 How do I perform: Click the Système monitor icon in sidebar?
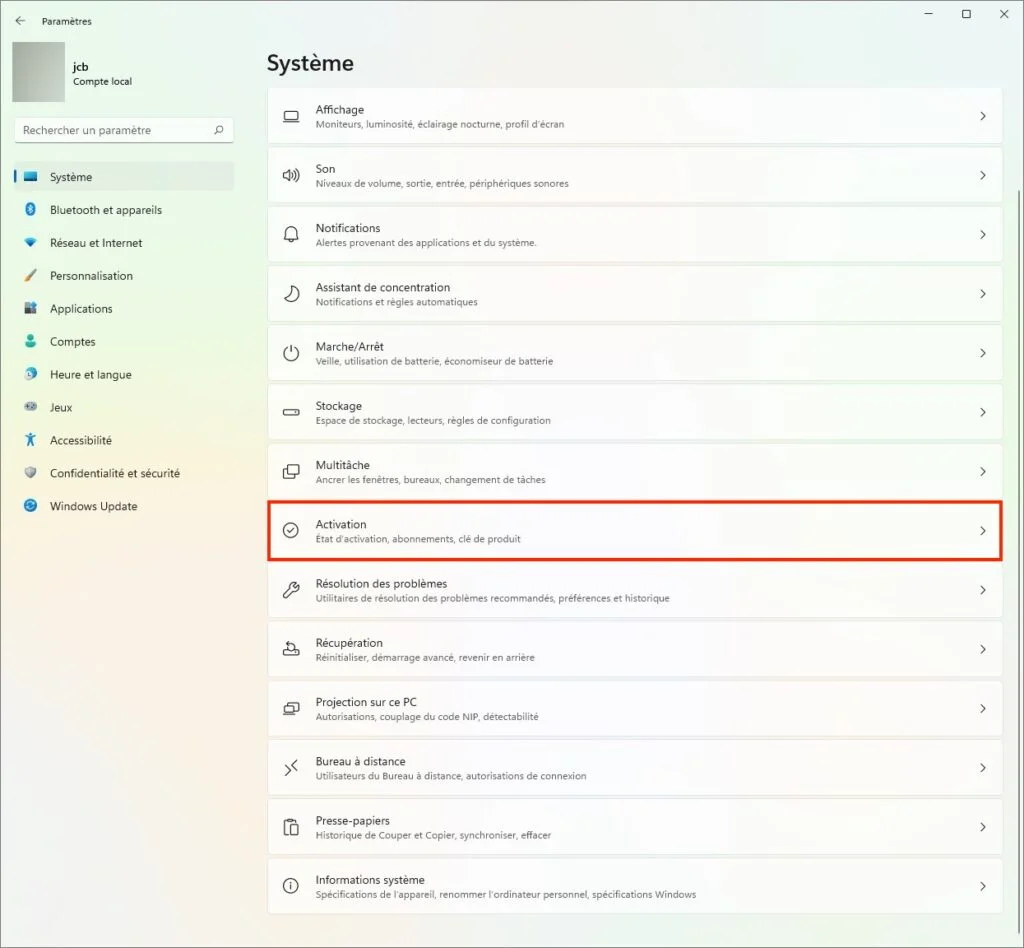click(30, 177)
